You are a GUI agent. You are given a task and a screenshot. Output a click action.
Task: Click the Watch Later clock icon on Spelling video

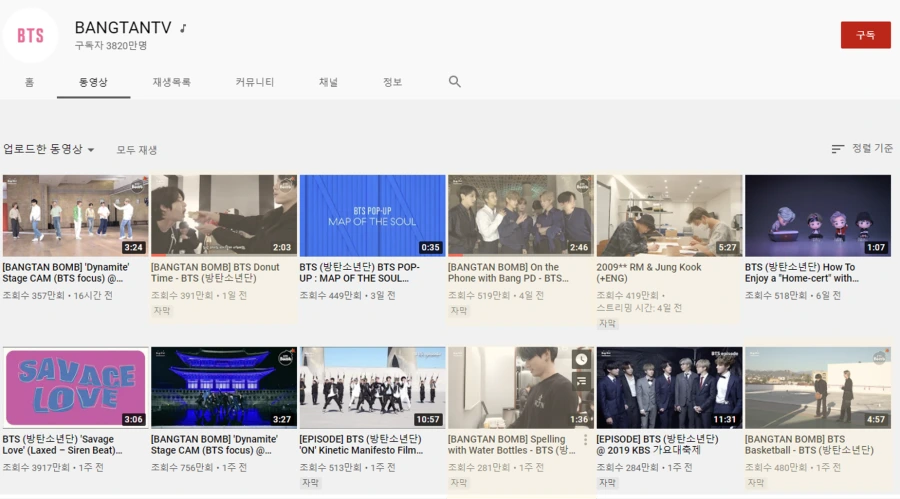[x=581, y=359]
